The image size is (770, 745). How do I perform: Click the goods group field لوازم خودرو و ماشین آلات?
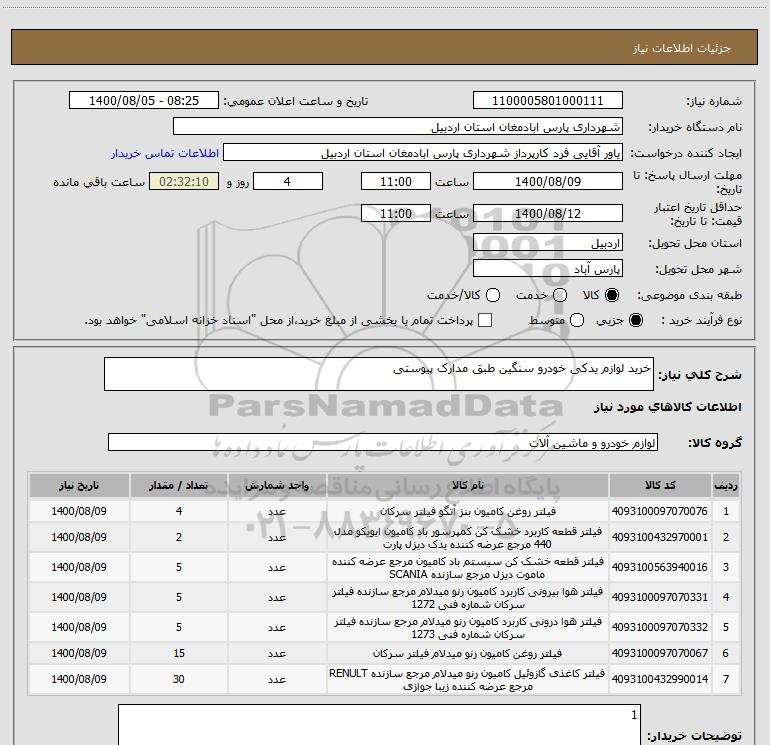(383, 442)
